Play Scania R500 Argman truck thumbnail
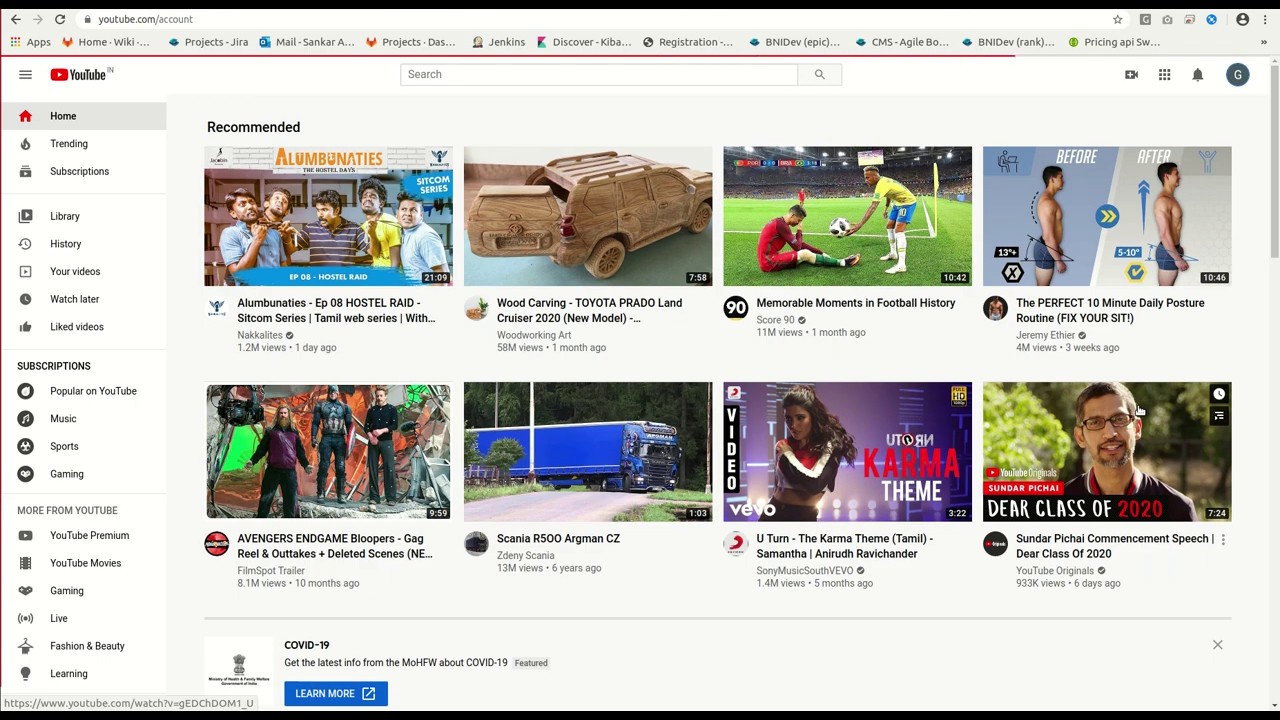 588,452
